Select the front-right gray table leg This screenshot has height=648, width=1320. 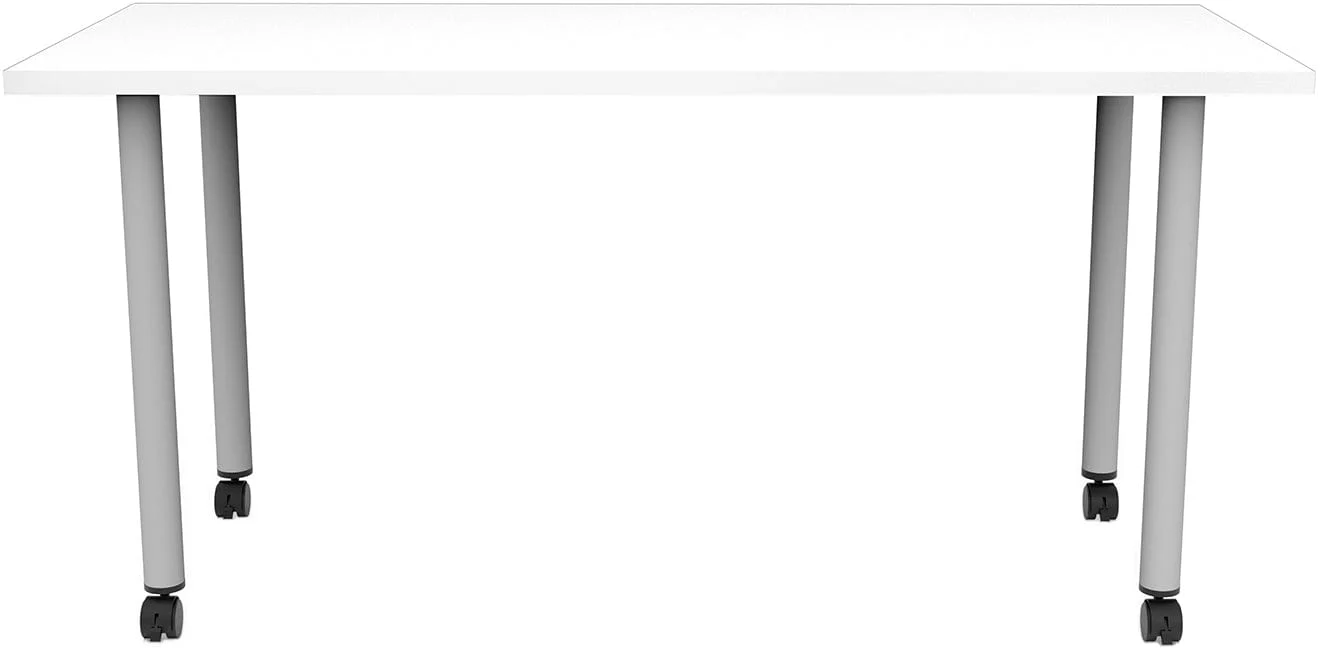point(1172,340)
